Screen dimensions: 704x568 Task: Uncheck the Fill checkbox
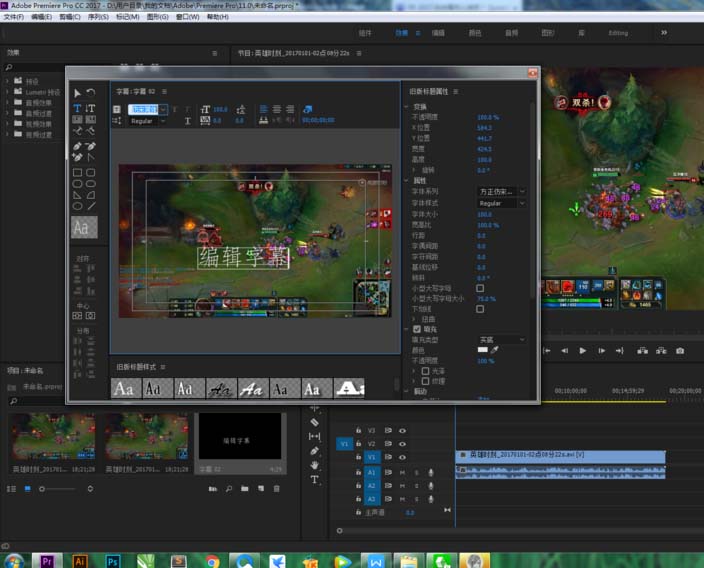[417, 329]
